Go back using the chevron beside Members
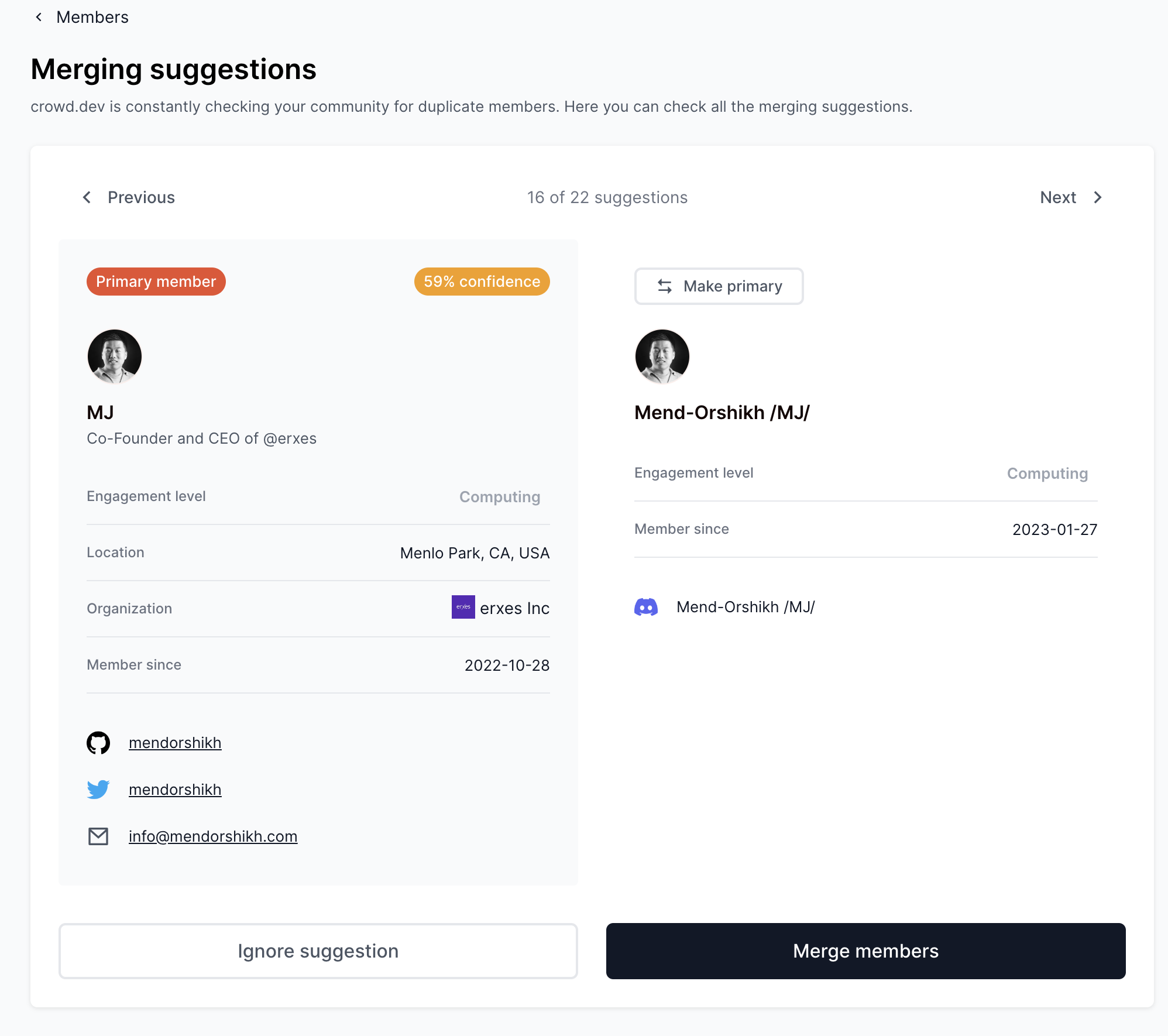This screenshot has height=1036, width=1168. (39, 17)
